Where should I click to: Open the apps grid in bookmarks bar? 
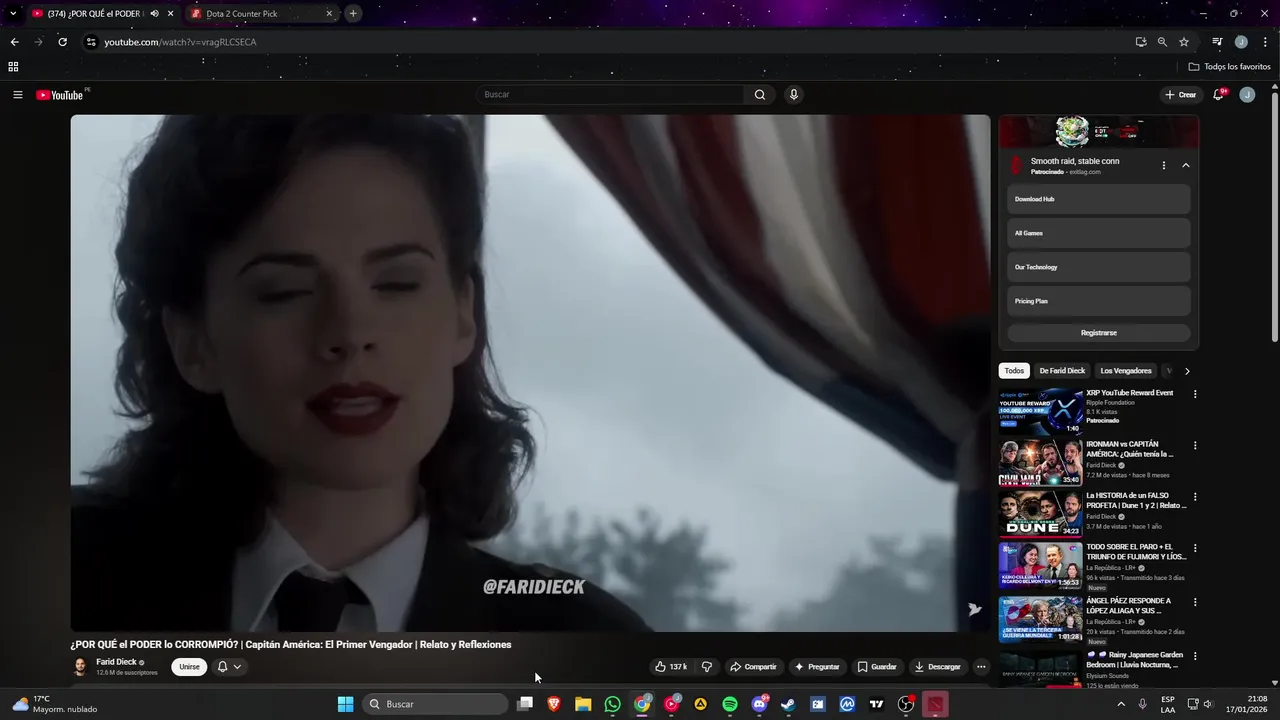(13, 67)
